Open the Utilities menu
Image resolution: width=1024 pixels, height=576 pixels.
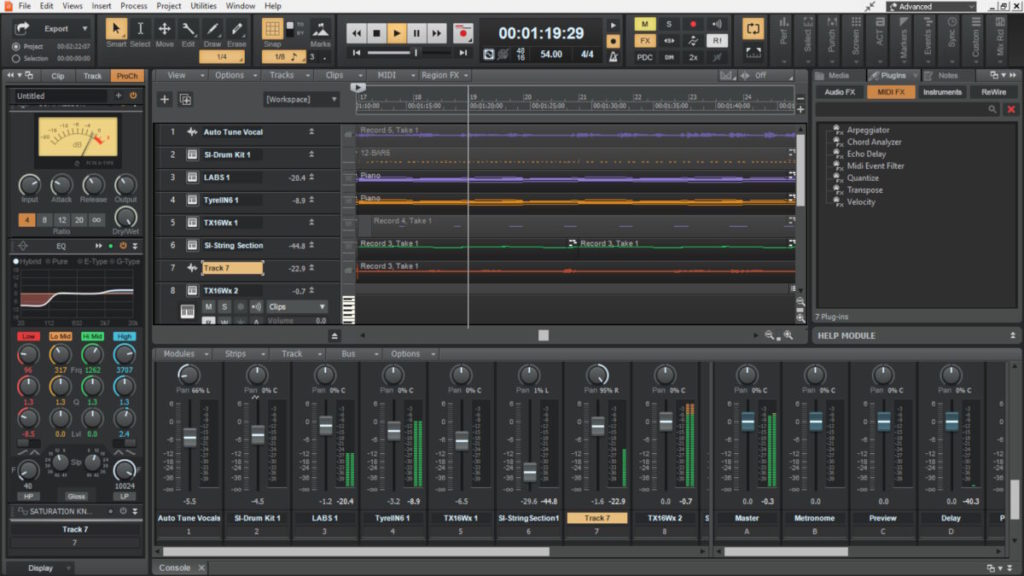coord(203,6)
